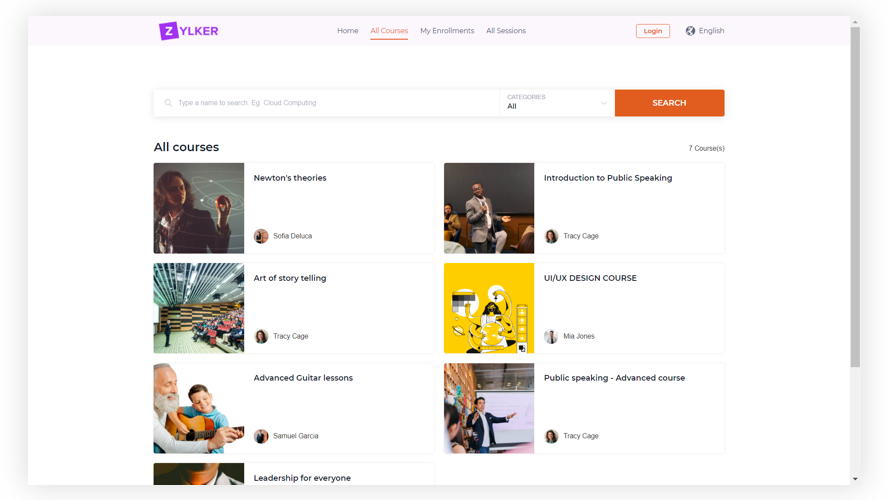Screen dimensions: 890x500
Task: Click instructor name Sofia Deluca
Action: point(292,236)
